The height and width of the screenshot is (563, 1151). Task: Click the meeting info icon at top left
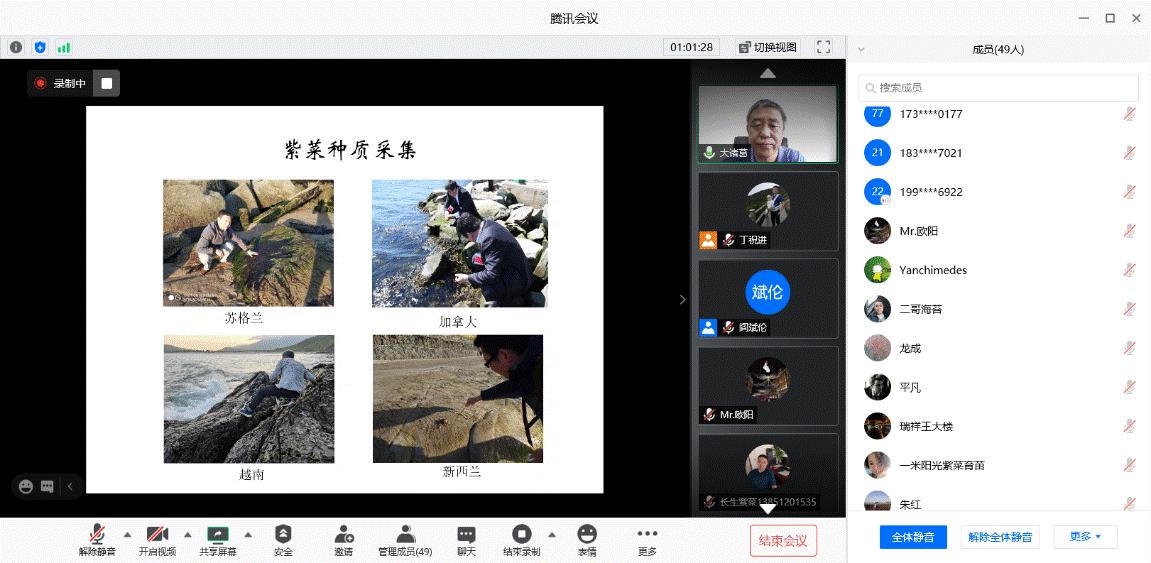(16, 47)
